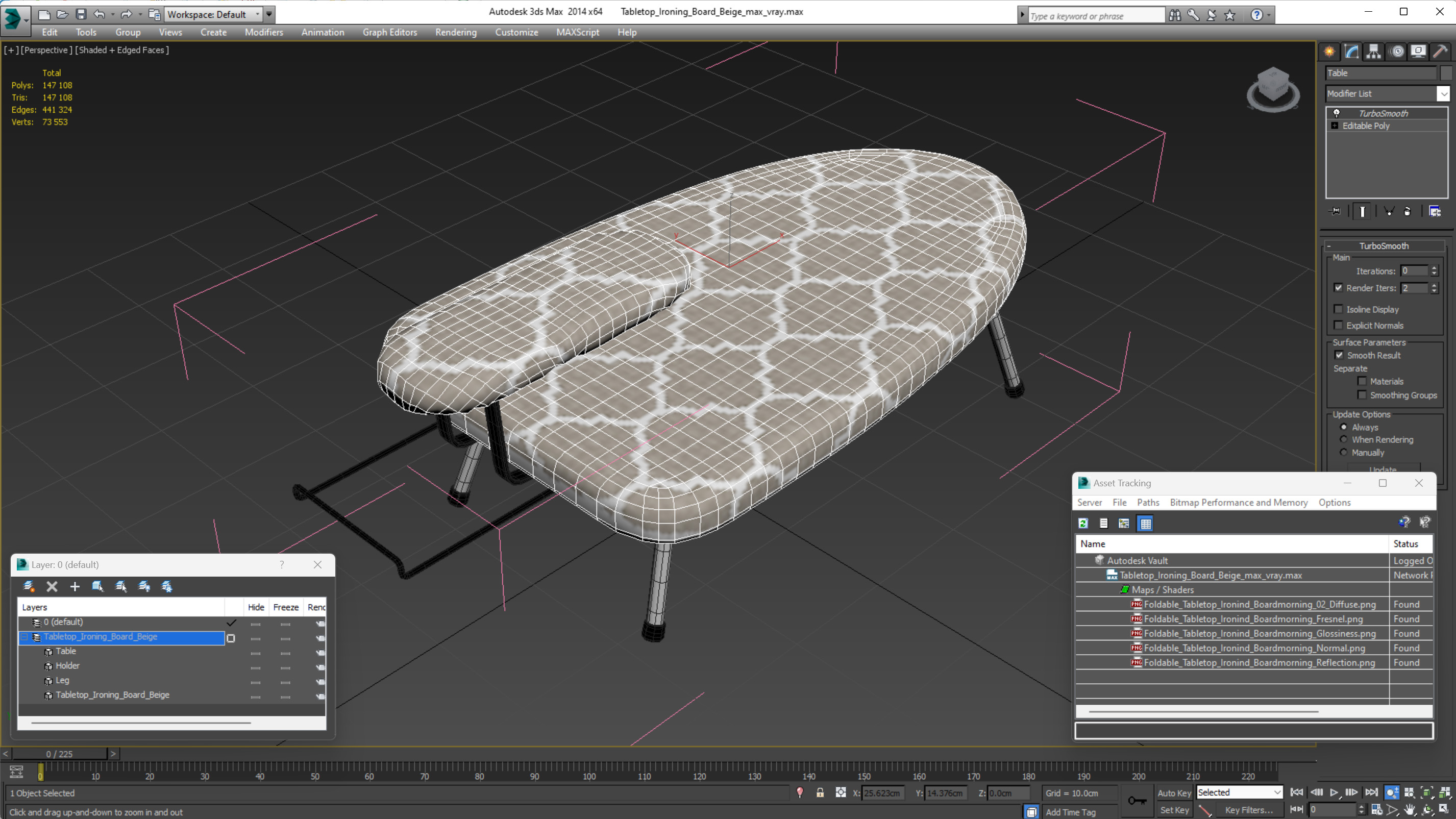Open the Workspace: Default dropdown
Viewport: 1456px width, 819px height.
point(212,14)
